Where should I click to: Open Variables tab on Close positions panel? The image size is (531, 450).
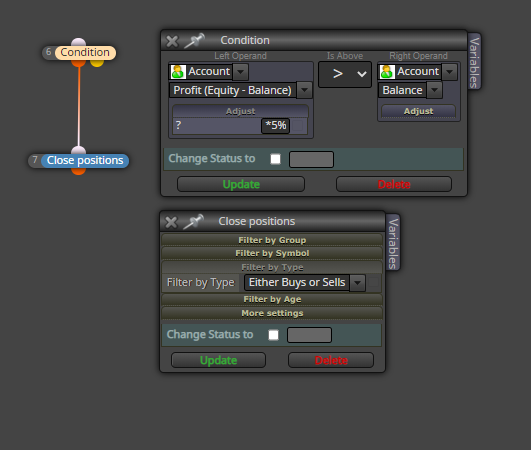393,243
